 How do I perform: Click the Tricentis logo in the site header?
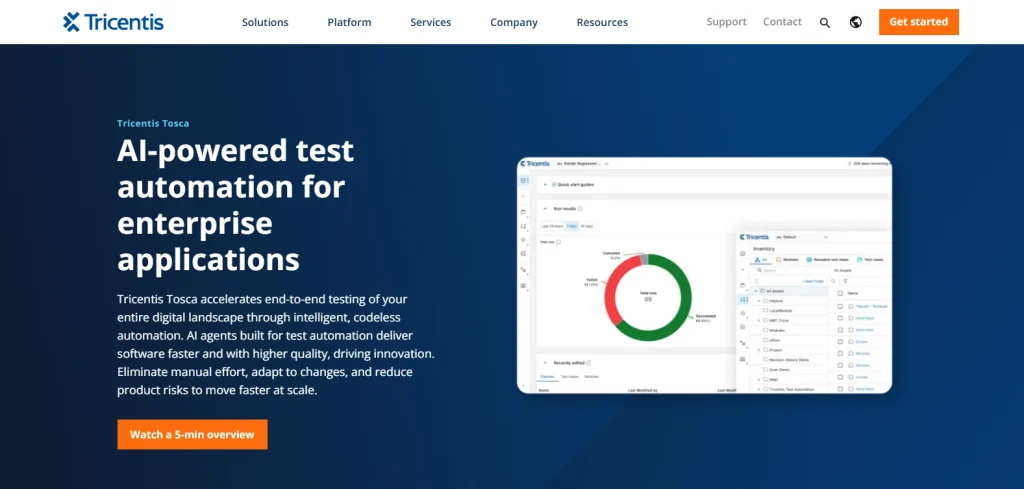113,22
